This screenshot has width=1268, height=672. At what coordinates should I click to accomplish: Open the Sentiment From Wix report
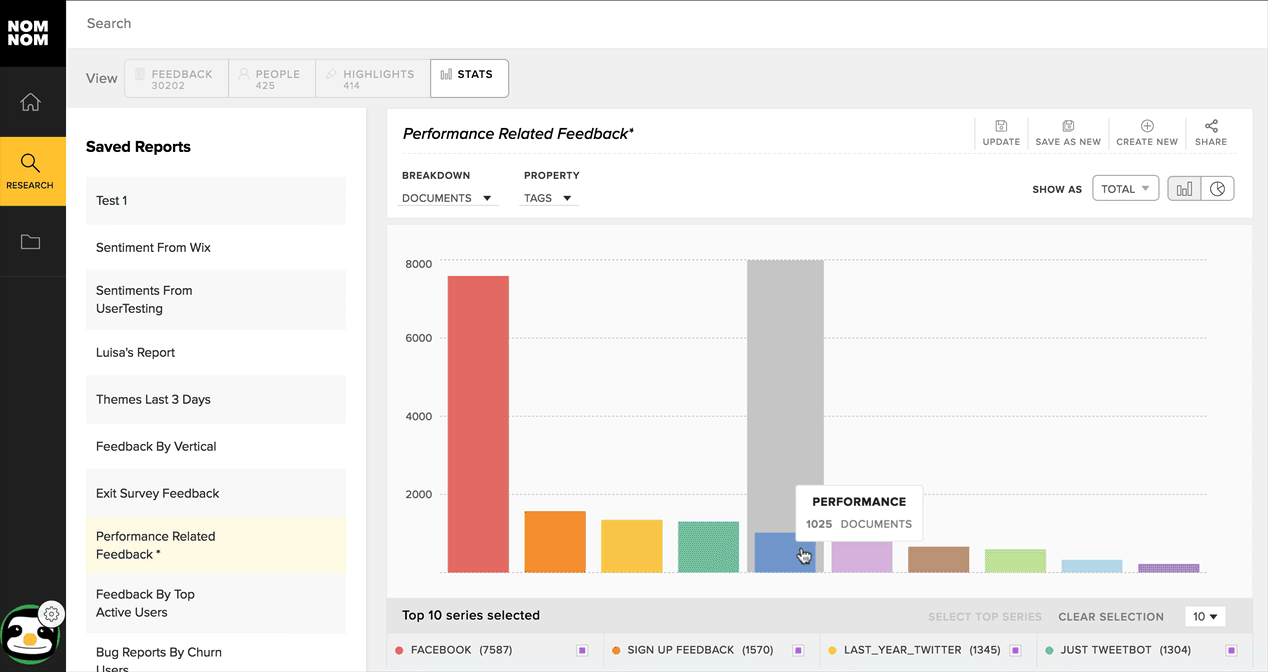(x=153, y=247)
